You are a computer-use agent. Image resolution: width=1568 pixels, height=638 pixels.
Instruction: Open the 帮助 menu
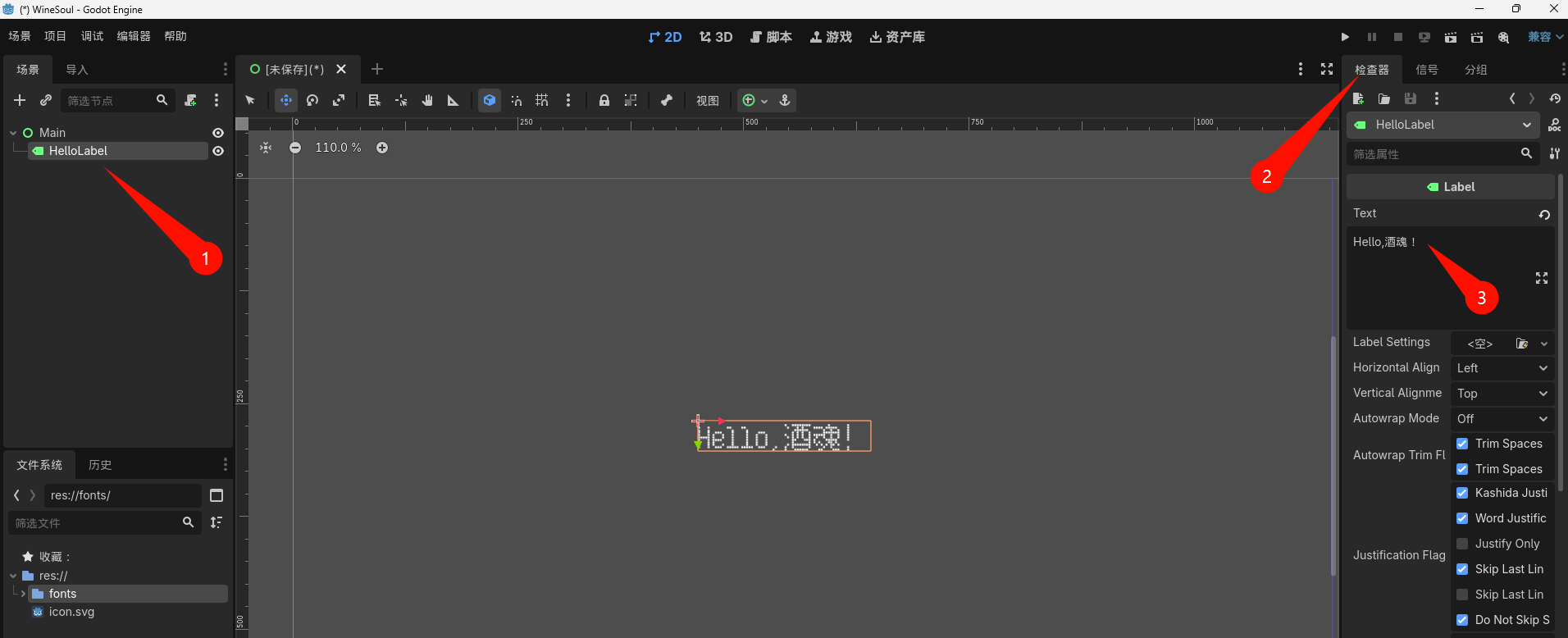(175, 36)
